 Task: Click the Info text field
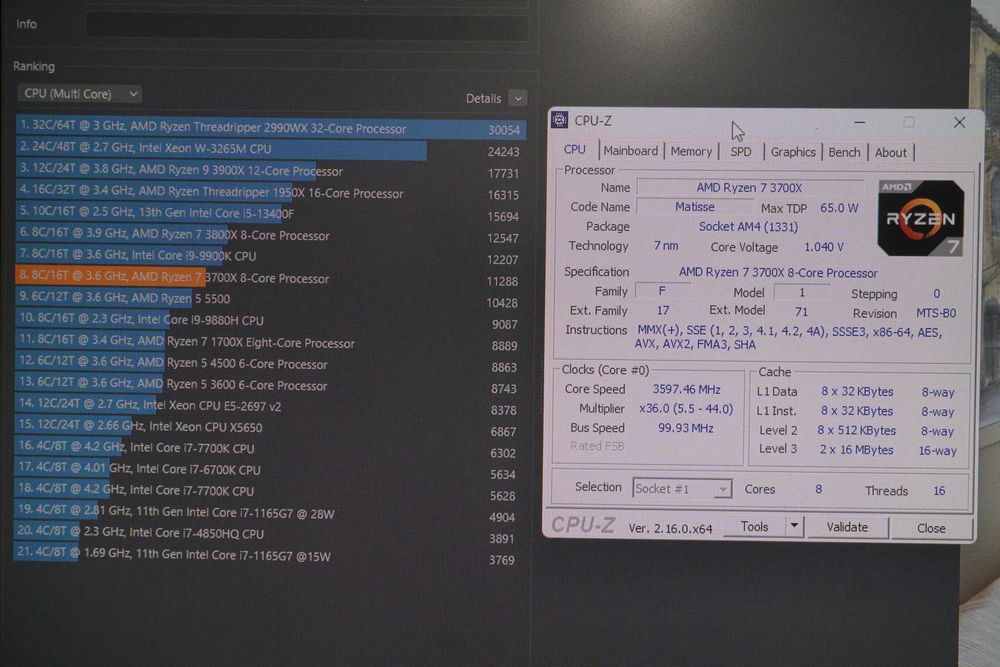click(x=307, y=26)
